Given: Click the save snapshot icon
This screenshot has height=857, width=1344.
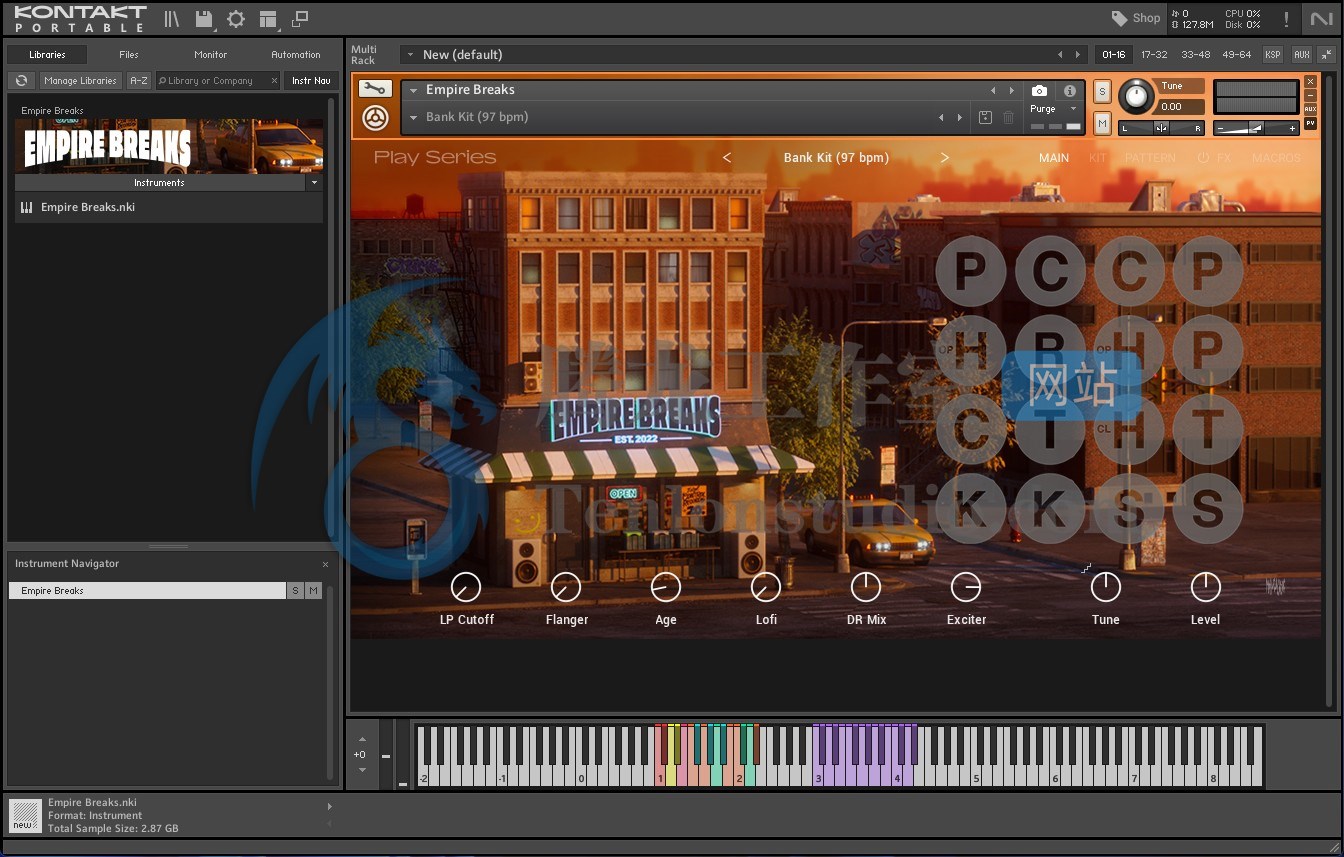Looking at the screenshot, I should (x=985, y=118).
